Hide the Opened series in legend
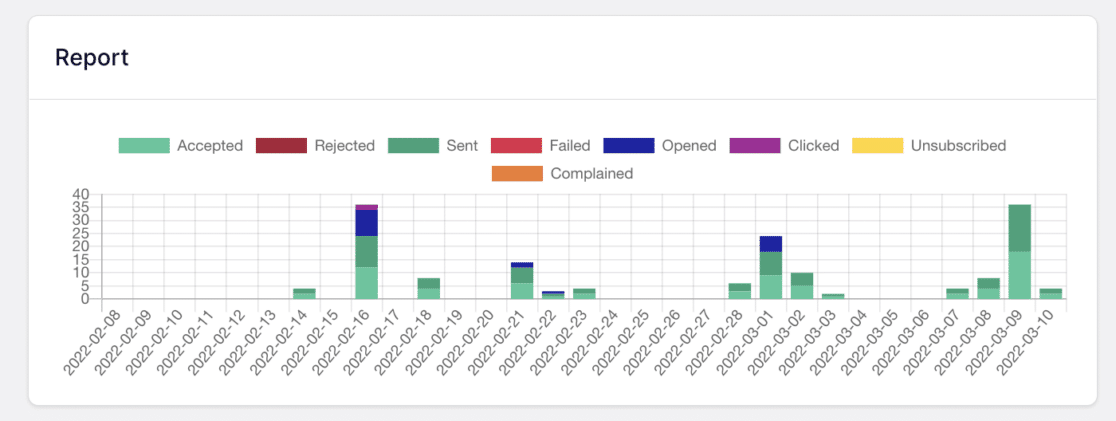 point(629,146)
